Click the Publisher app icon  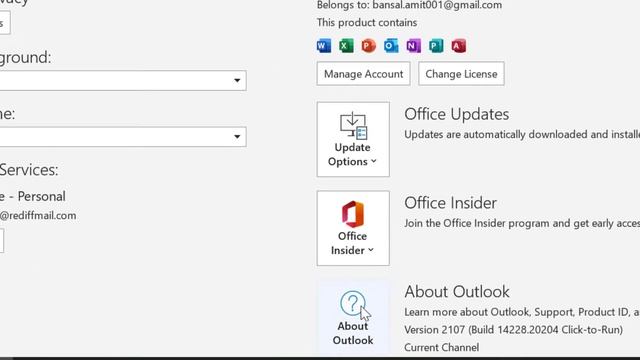436,46
